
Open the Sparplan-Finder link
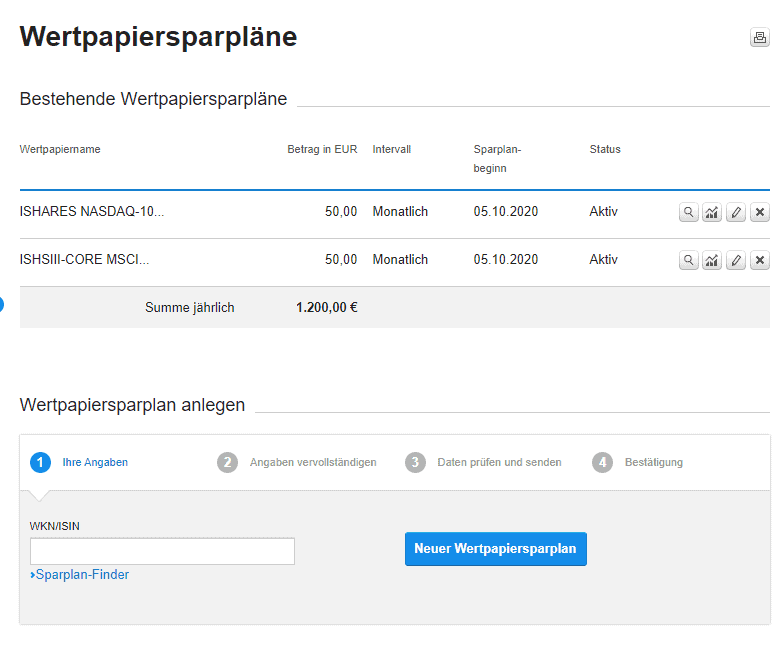pos(82,575)
